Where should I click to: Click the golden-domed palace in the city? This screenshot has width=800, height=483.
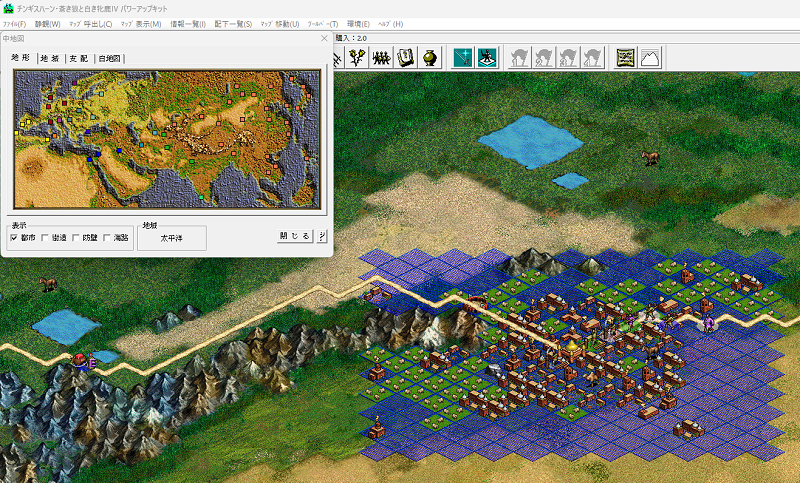tap(572, 350)
